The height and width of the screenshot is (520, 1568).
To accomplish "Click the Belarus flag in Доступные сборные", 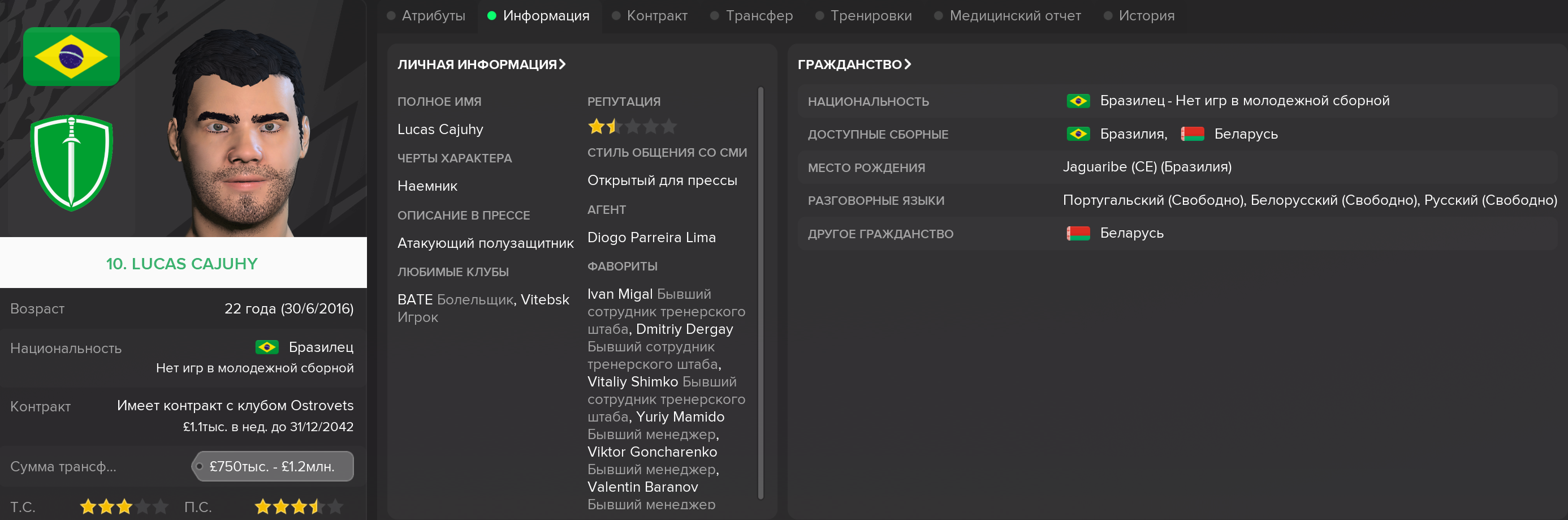I will click(x=1193, y=134).
